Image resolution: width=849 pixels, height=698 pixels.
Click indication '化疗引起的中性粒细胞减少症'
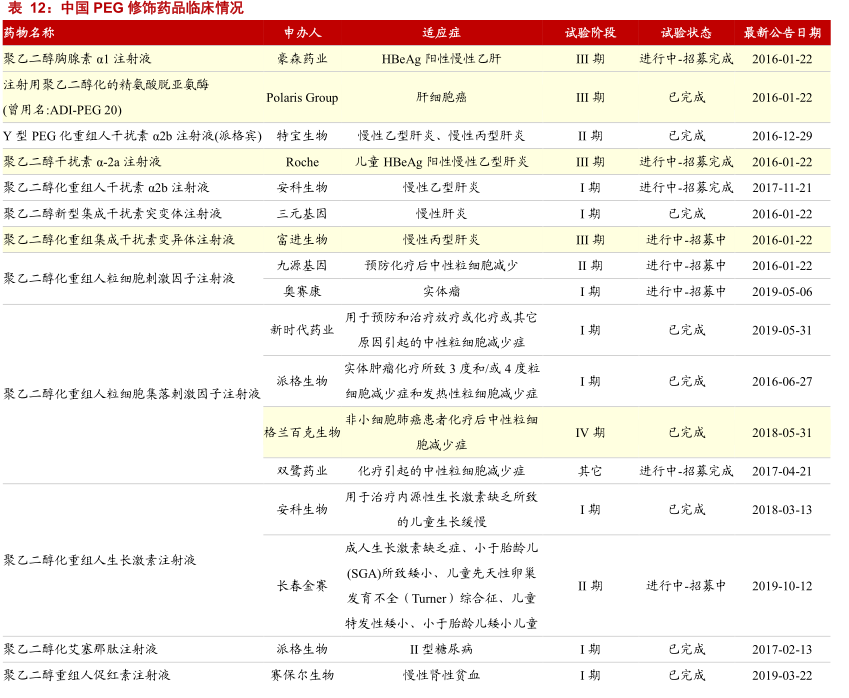pos(441,471)
